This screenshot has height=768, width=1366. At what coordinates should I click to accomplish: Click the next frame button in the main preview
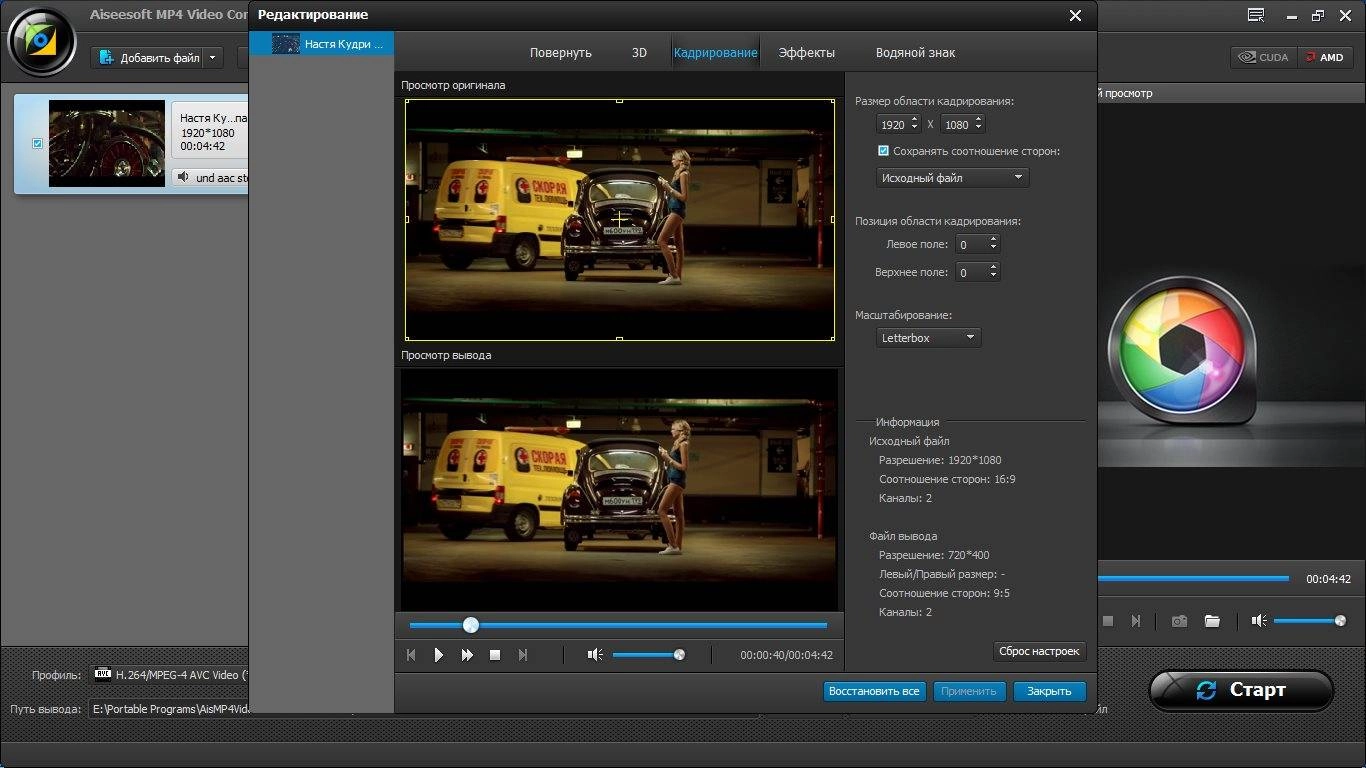point(1136,621)
